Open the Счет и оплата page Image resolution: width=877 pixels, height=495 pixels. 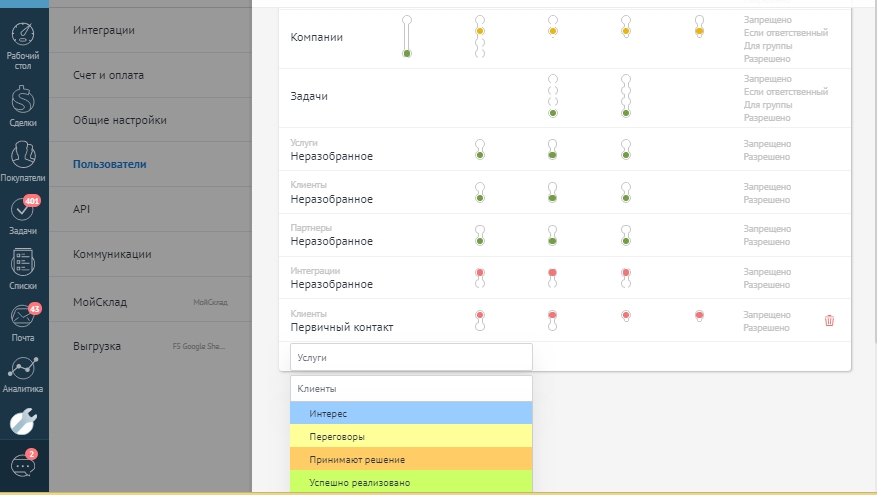click(x=108, y=75)
